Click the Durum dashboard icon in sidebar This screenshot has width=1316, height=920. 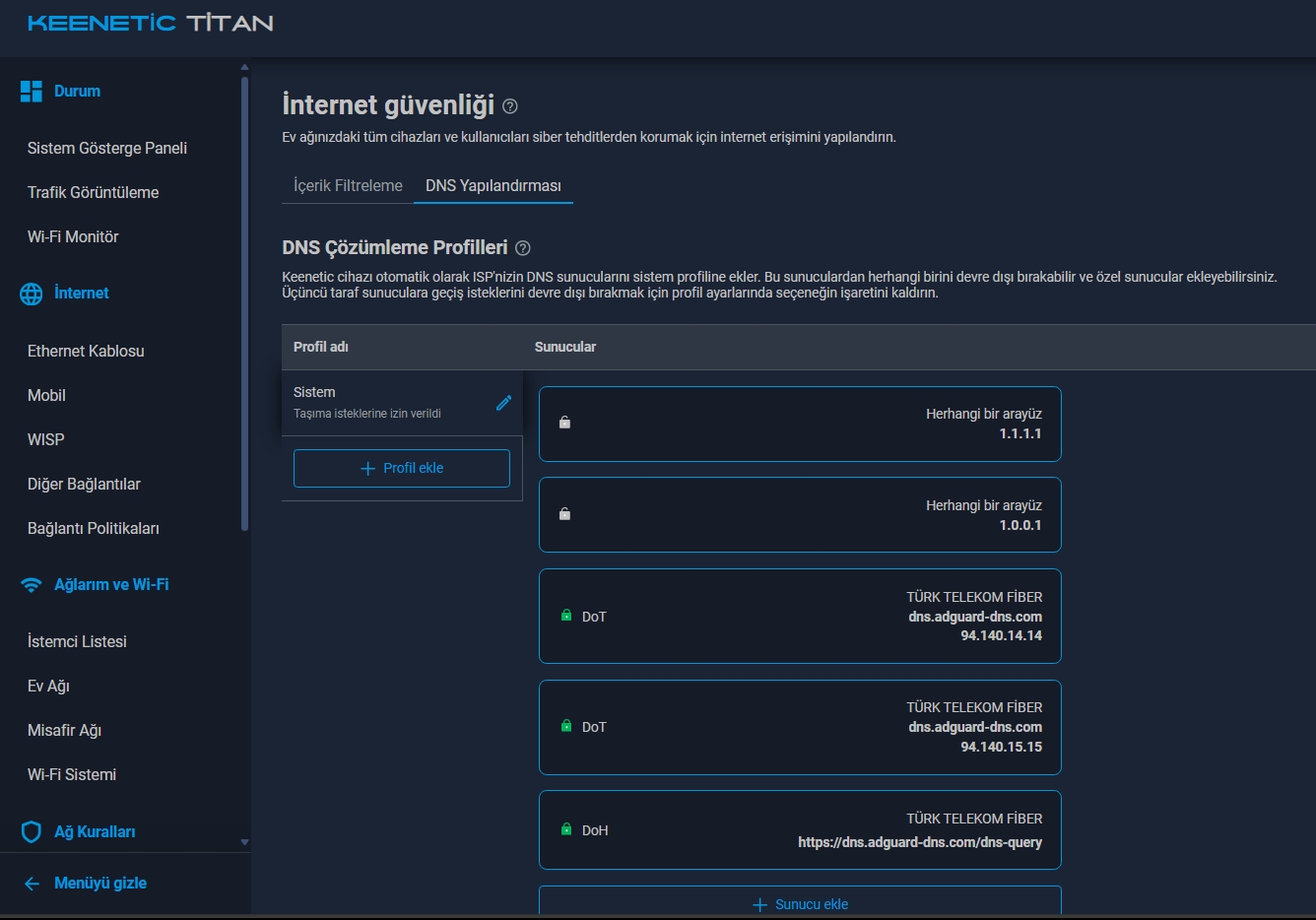(32, 92)
